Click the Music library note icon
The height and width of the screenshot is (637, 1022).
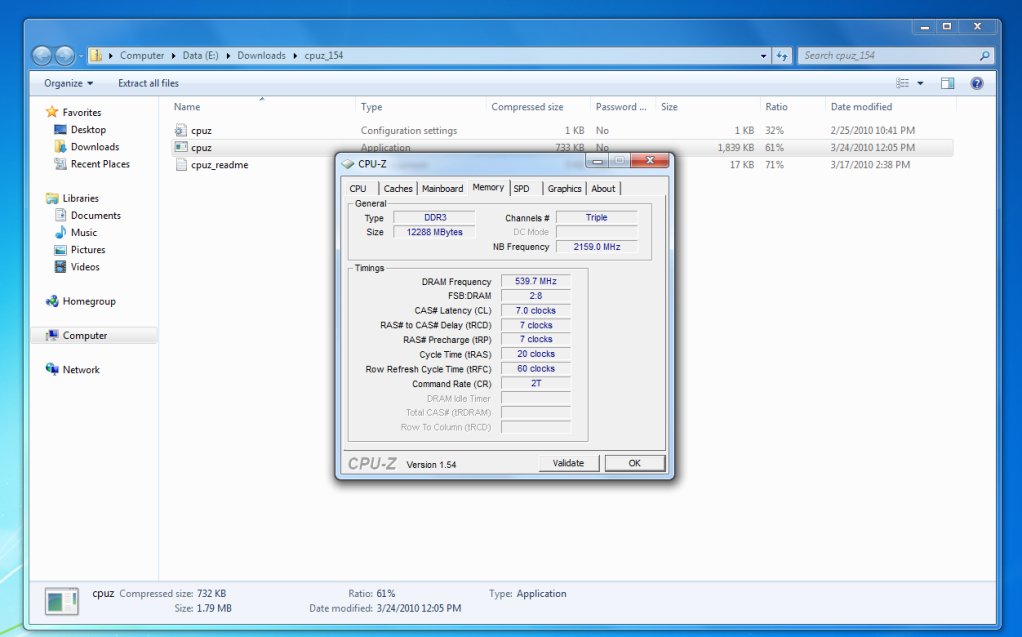pos(61,232)
